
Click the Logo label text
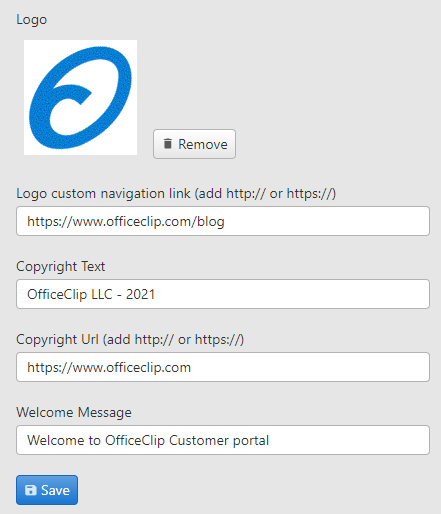click(x=32, y=20)
